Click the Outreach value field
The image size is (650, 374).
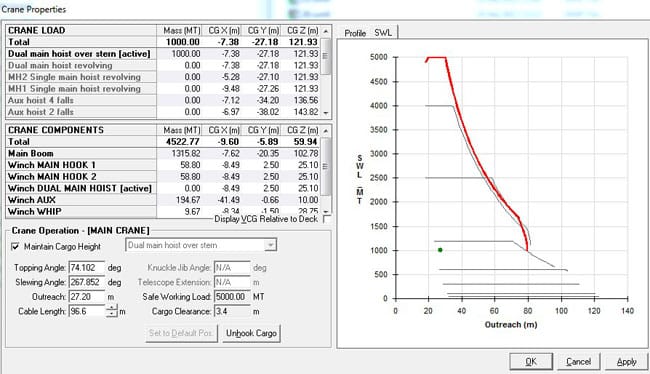(x=87, y=297)
